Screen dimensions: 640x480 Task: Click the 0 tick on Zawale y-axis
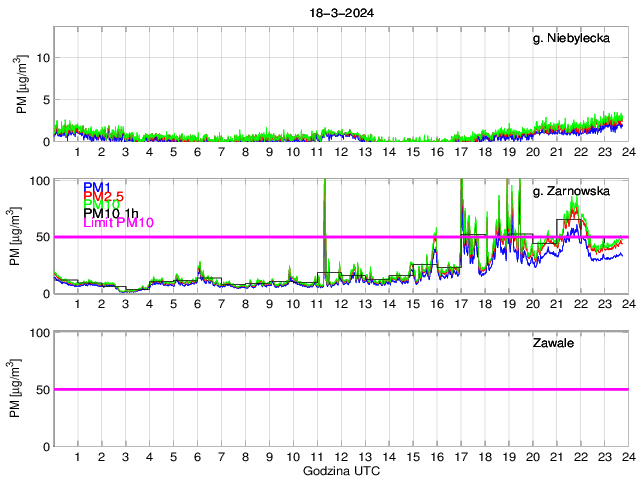(46, 447)
